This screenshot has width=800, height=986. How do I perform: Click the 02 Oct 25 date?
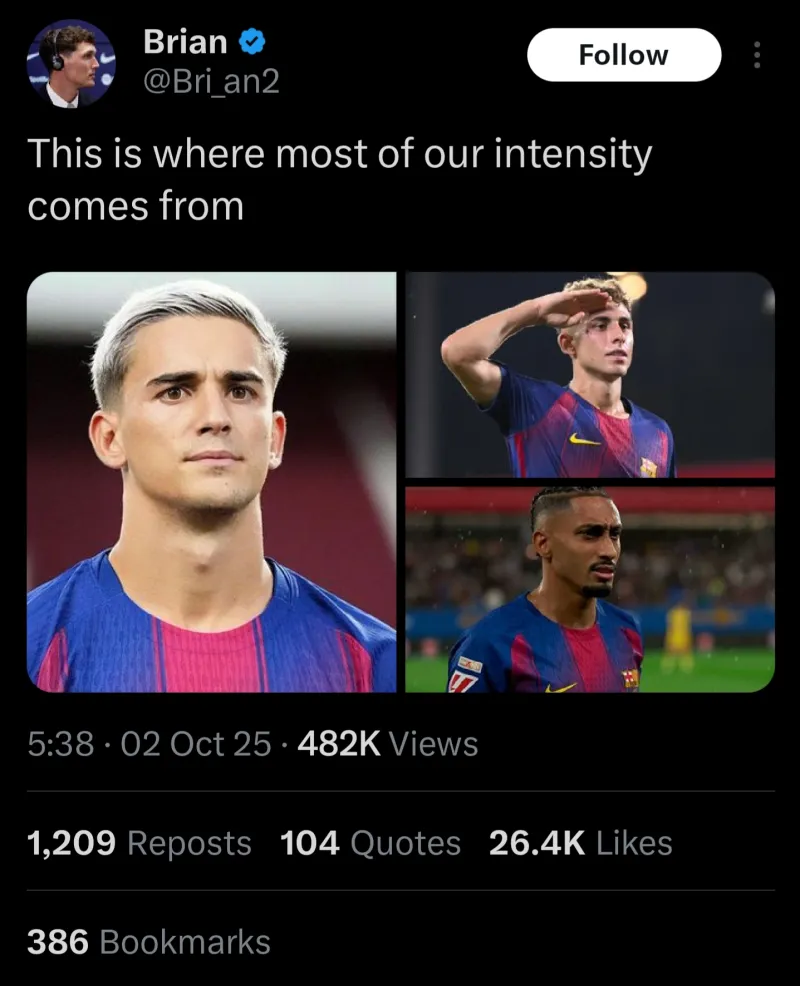196,744
